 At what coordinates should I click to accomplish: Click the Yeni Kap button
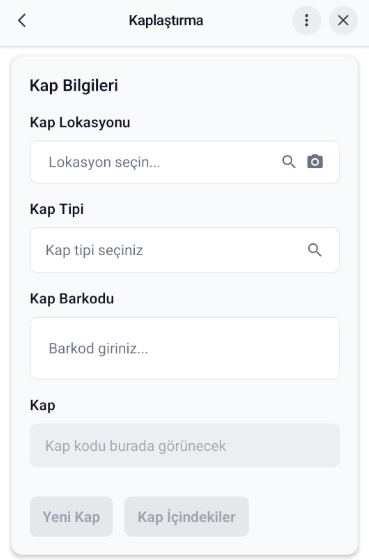[71, 516]
